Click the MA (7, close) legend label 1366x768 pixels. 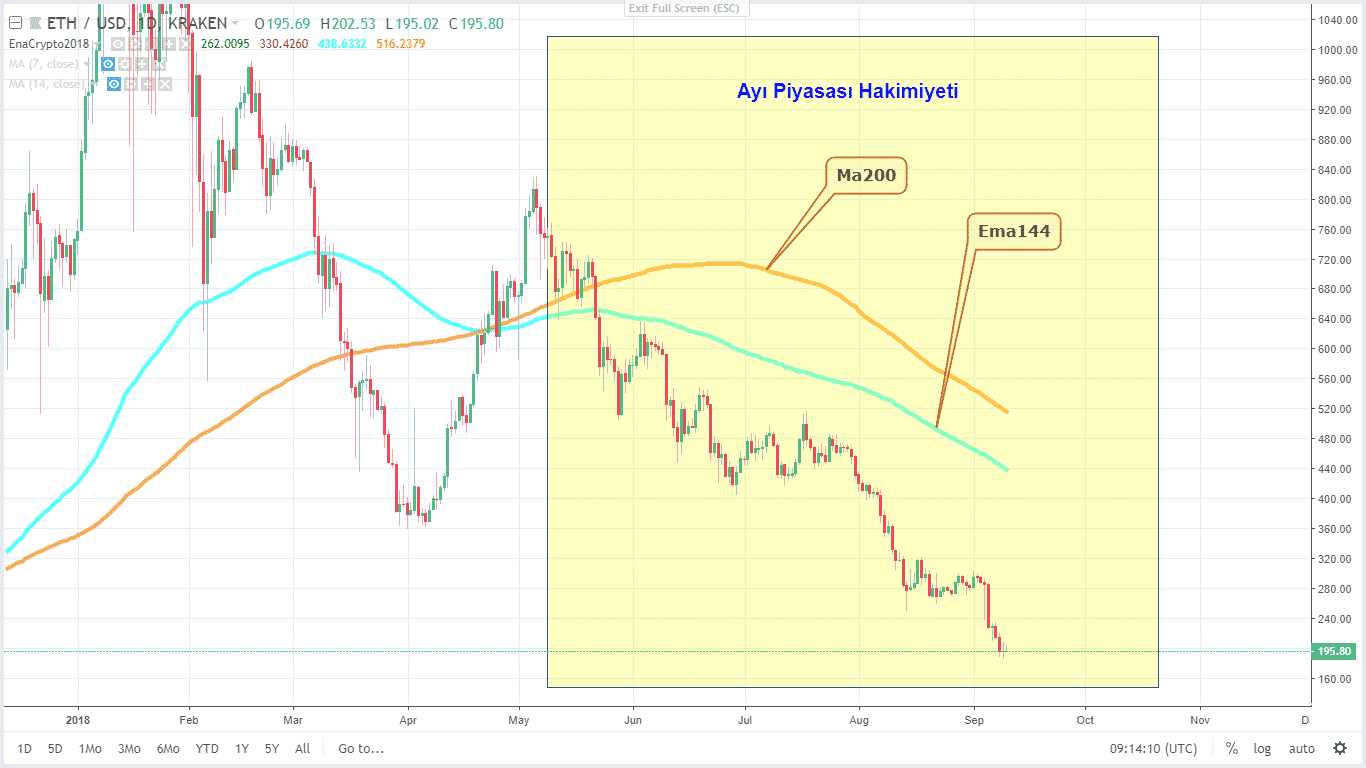pyautogui.click(x=43, y=64)
